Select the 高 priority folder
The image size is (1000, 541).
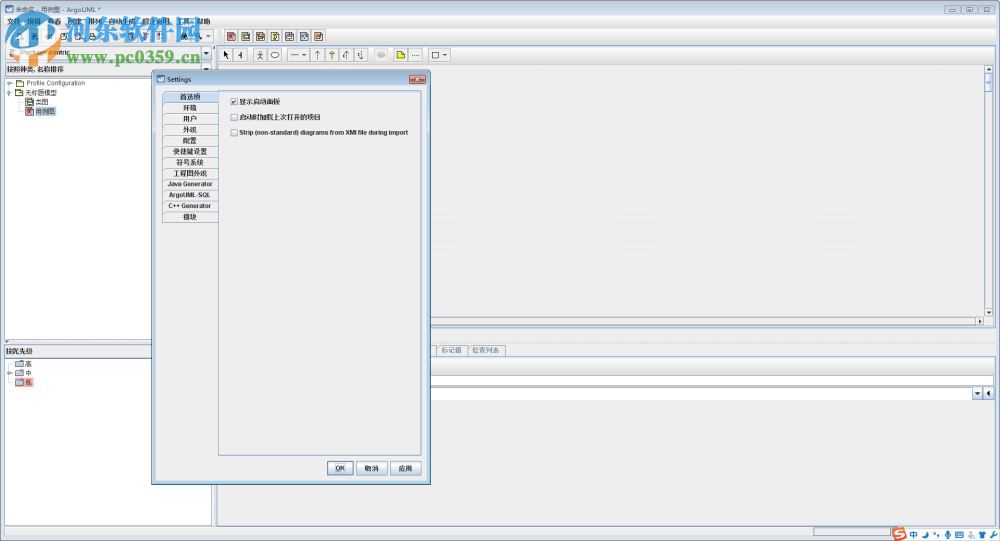(x=24, y=364)
